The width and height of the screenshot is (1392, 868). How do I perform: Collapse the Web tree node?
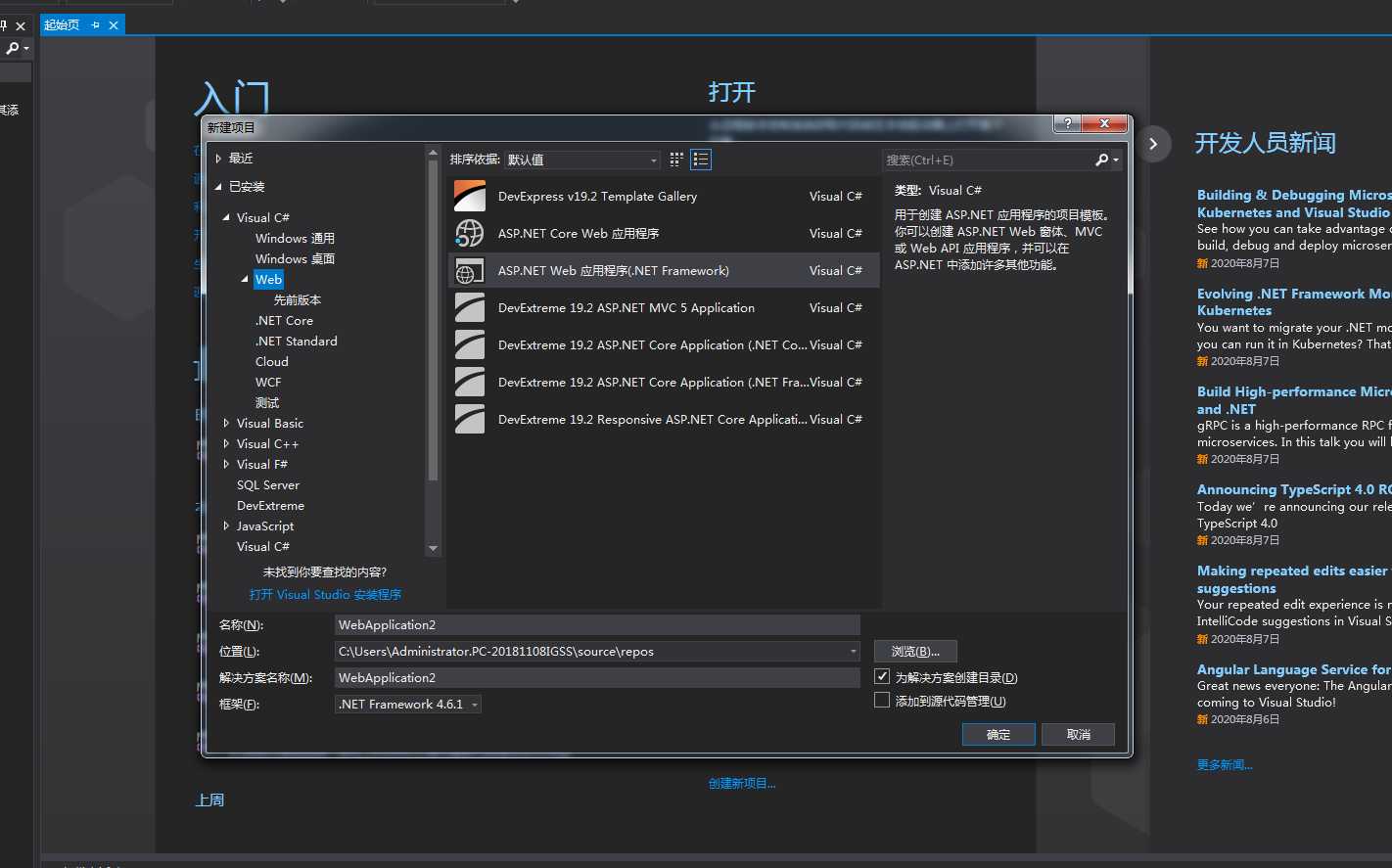click(245, 279)
